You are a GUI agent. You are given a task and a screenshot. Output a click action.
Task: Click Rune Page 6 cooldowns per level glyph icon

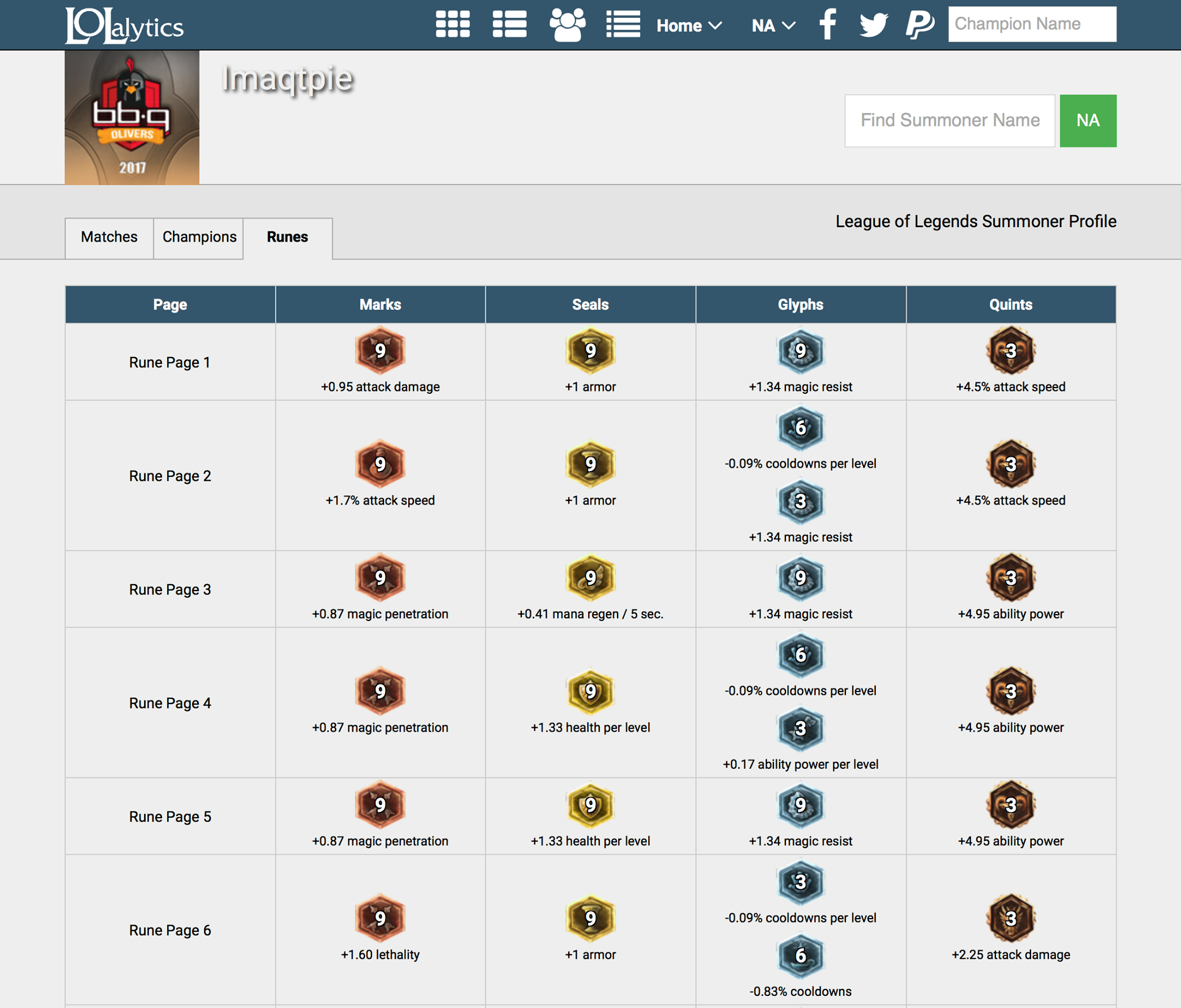pyautogui.click(x=800, y=882)
